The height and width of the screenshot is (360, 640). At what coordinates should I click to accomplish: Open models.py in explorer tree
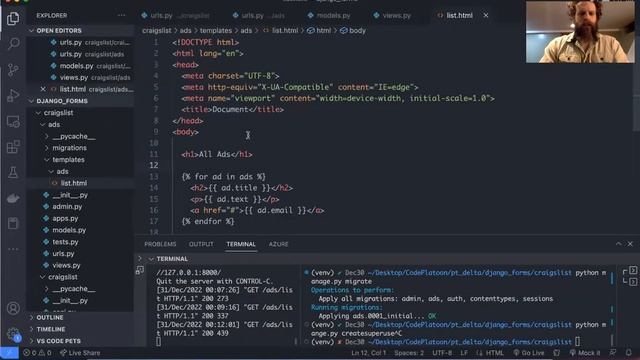pos(69,230)
